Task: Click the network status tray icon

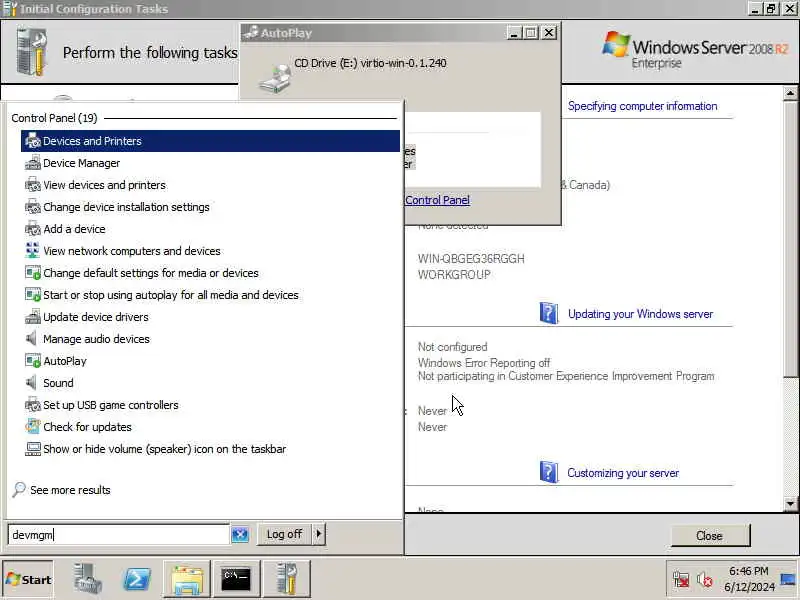Action: pyautogui.click(x=681, y=580)
